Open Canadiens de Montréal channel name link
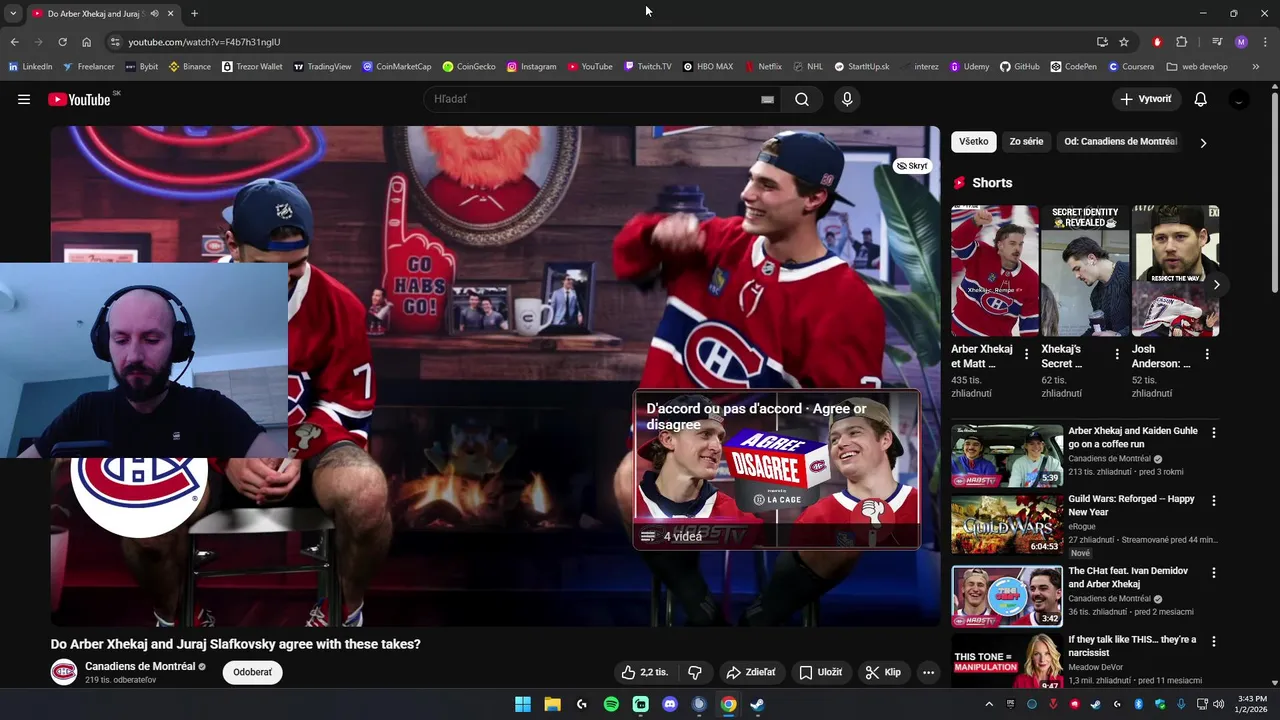The image size is (1280, 720). [140, 666]
